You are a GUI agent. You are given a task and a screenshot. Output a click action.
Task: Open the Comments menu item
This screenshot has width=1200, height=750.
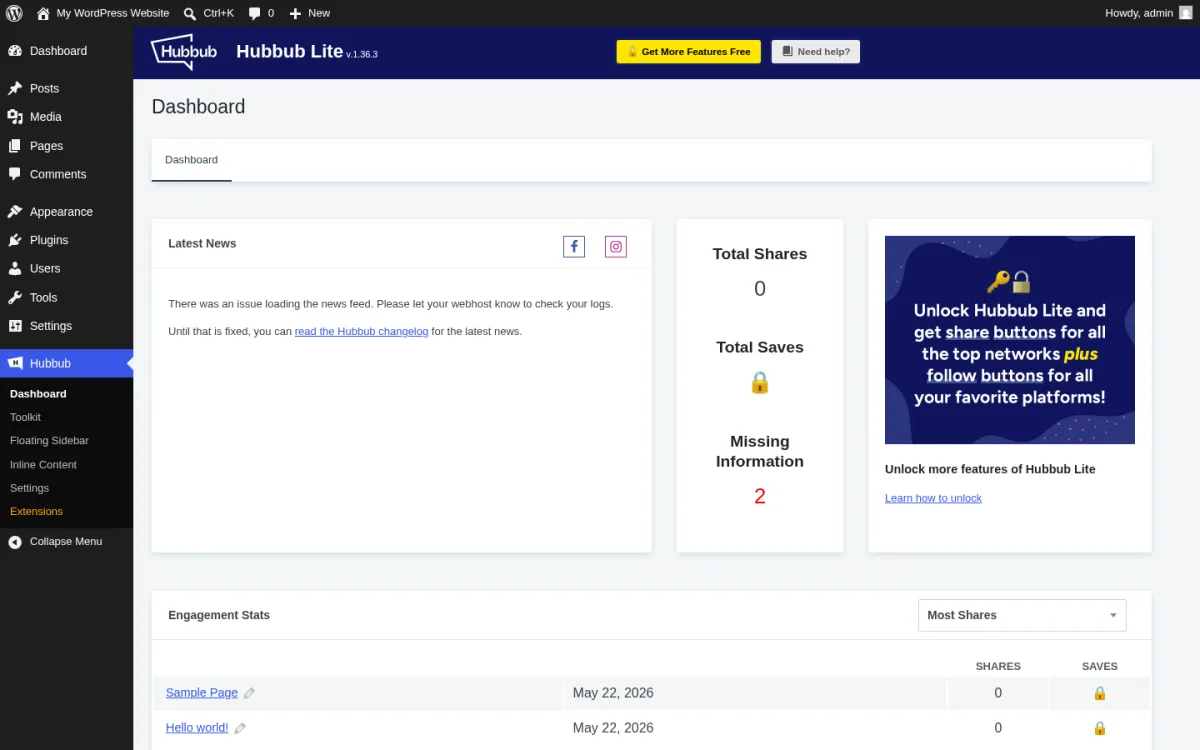[x=66, y=174]
